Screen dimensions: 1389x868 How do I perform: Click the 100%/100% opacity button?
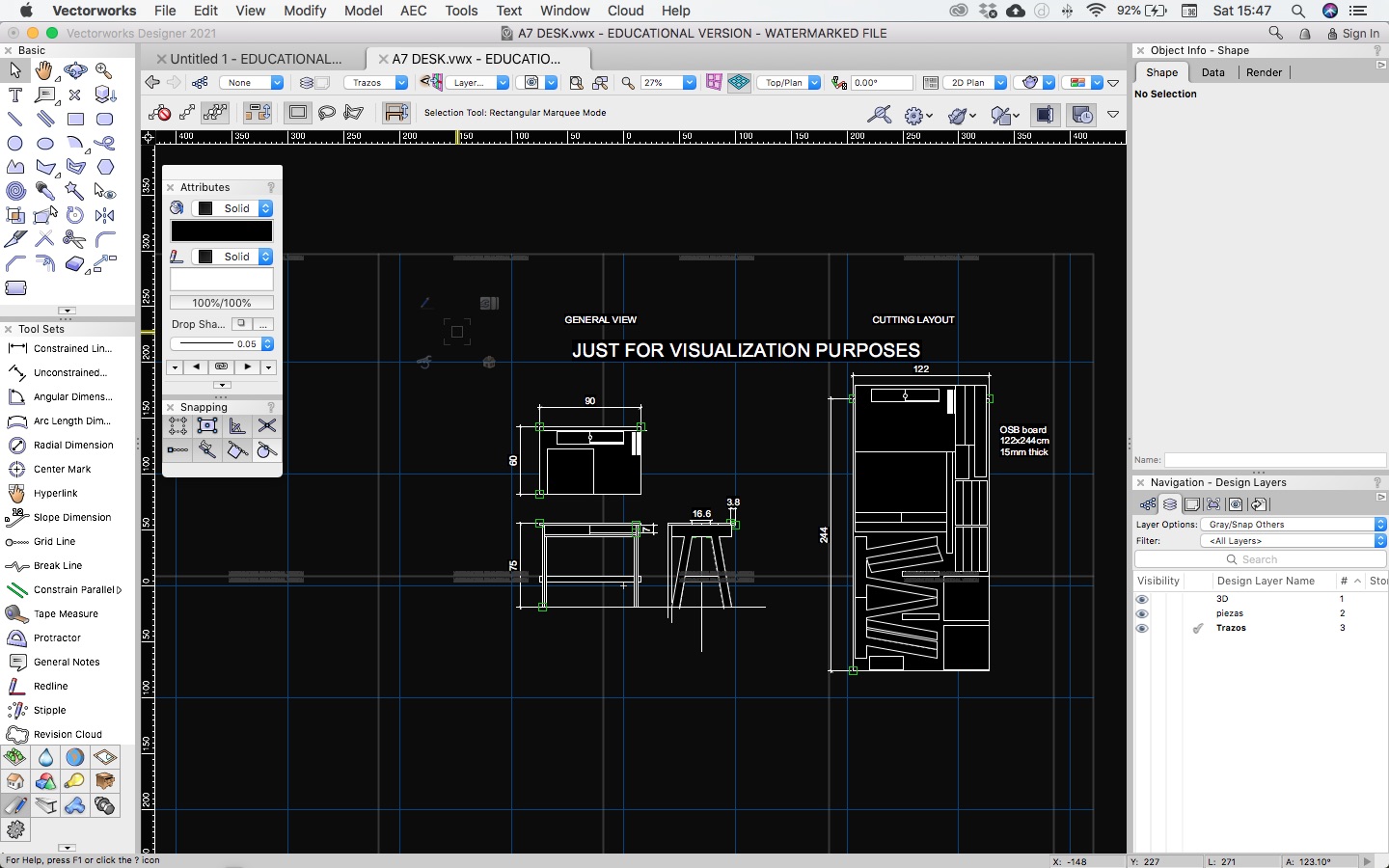pos(222,303)
